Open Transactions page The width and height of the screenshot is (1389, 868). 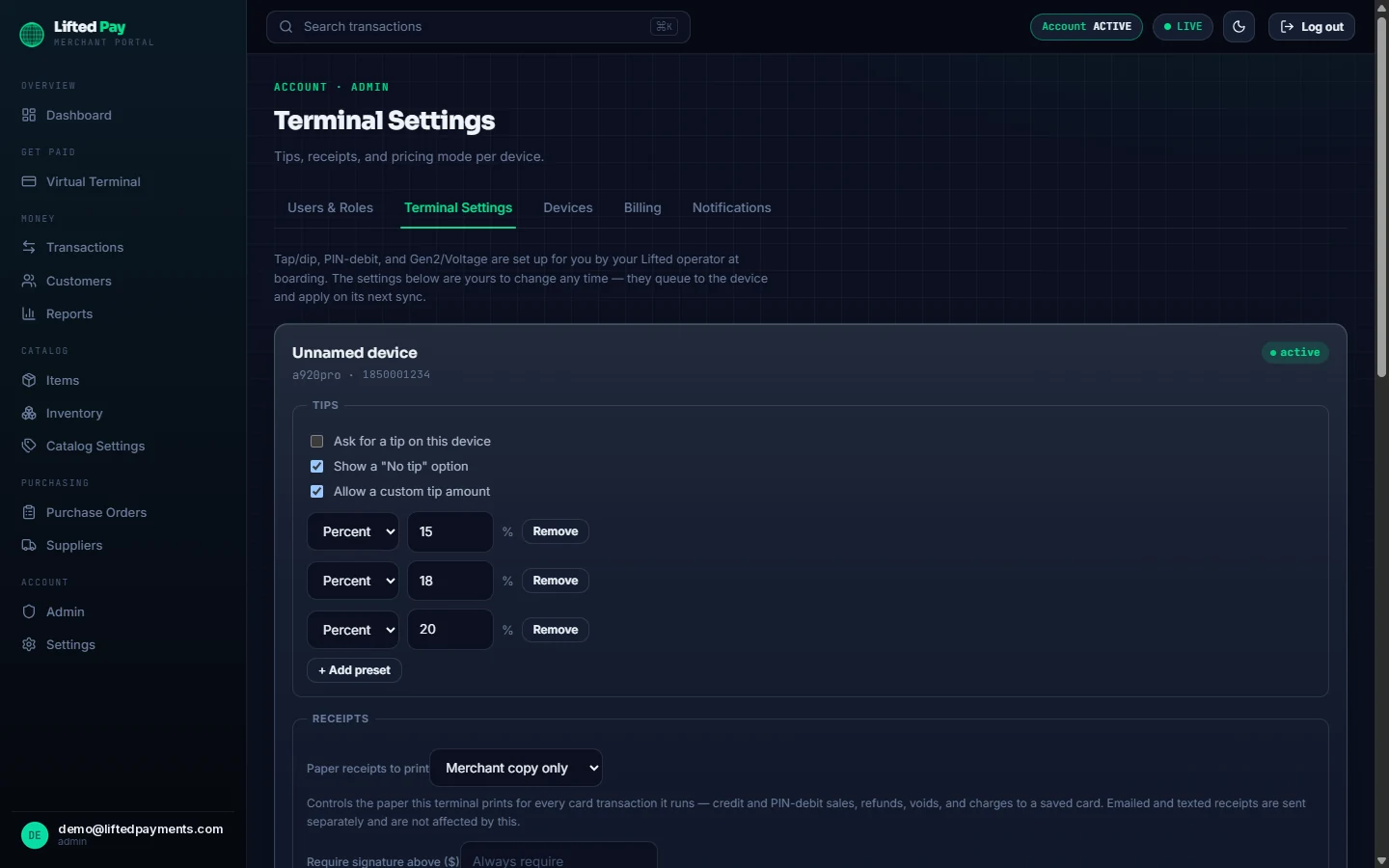click(x=85, y=247)
